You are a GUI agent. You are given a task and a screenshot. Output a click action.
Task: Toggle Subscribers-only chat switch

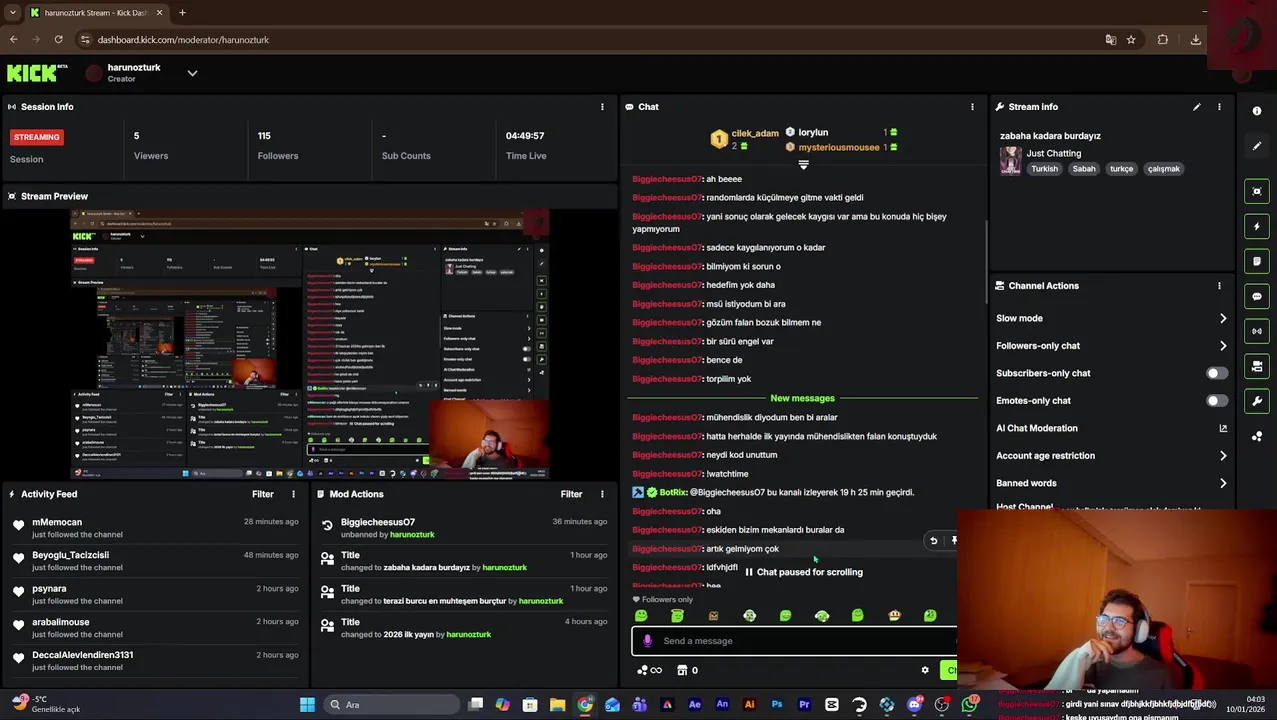[x=1216, y=373]
